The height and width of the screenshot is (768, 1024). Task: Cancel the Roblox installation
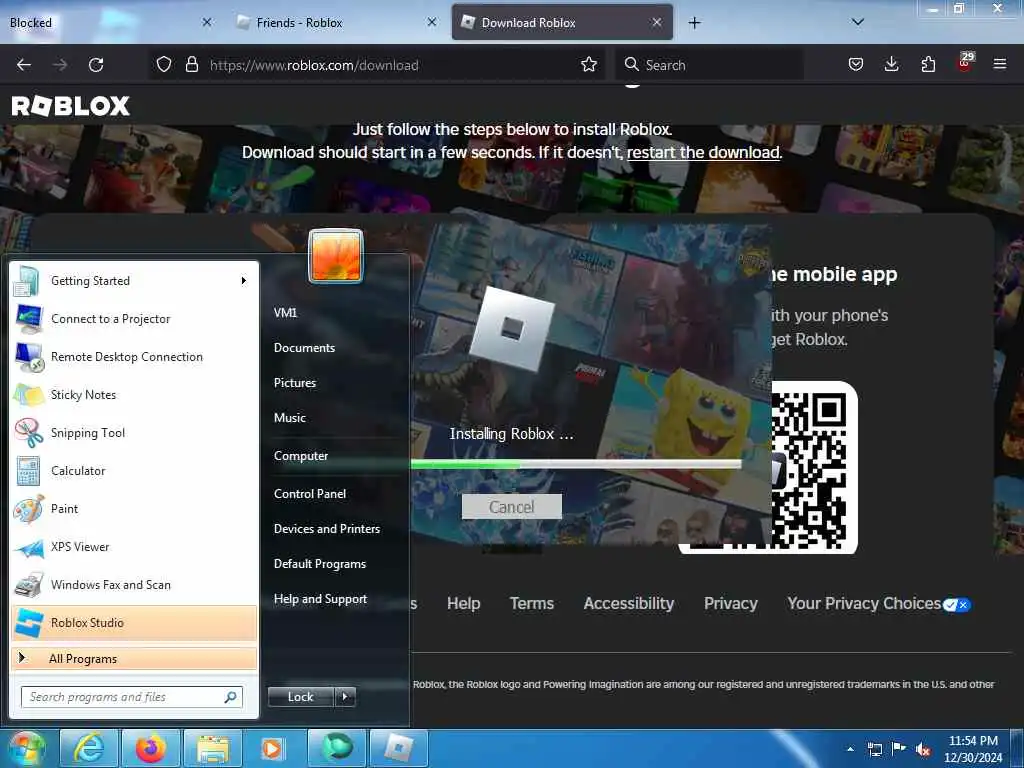pos(511,507)
